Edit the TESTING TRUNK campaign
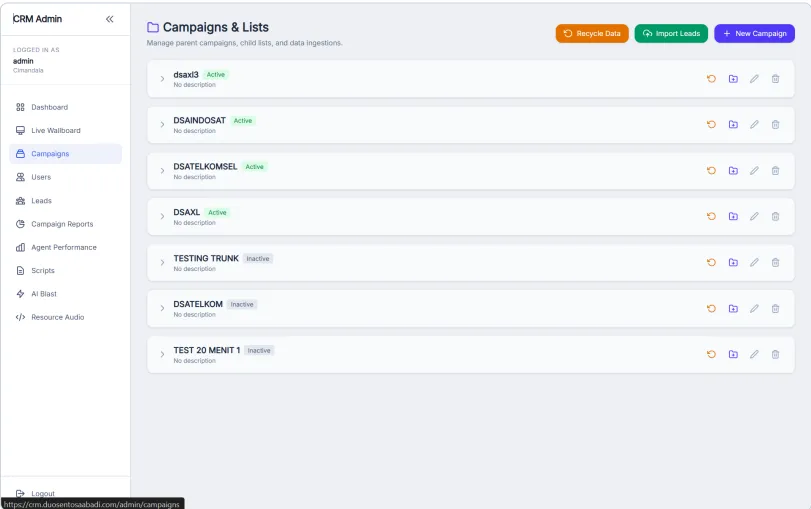Viewport: 811px width, 509px height. [x=754, y=262]
